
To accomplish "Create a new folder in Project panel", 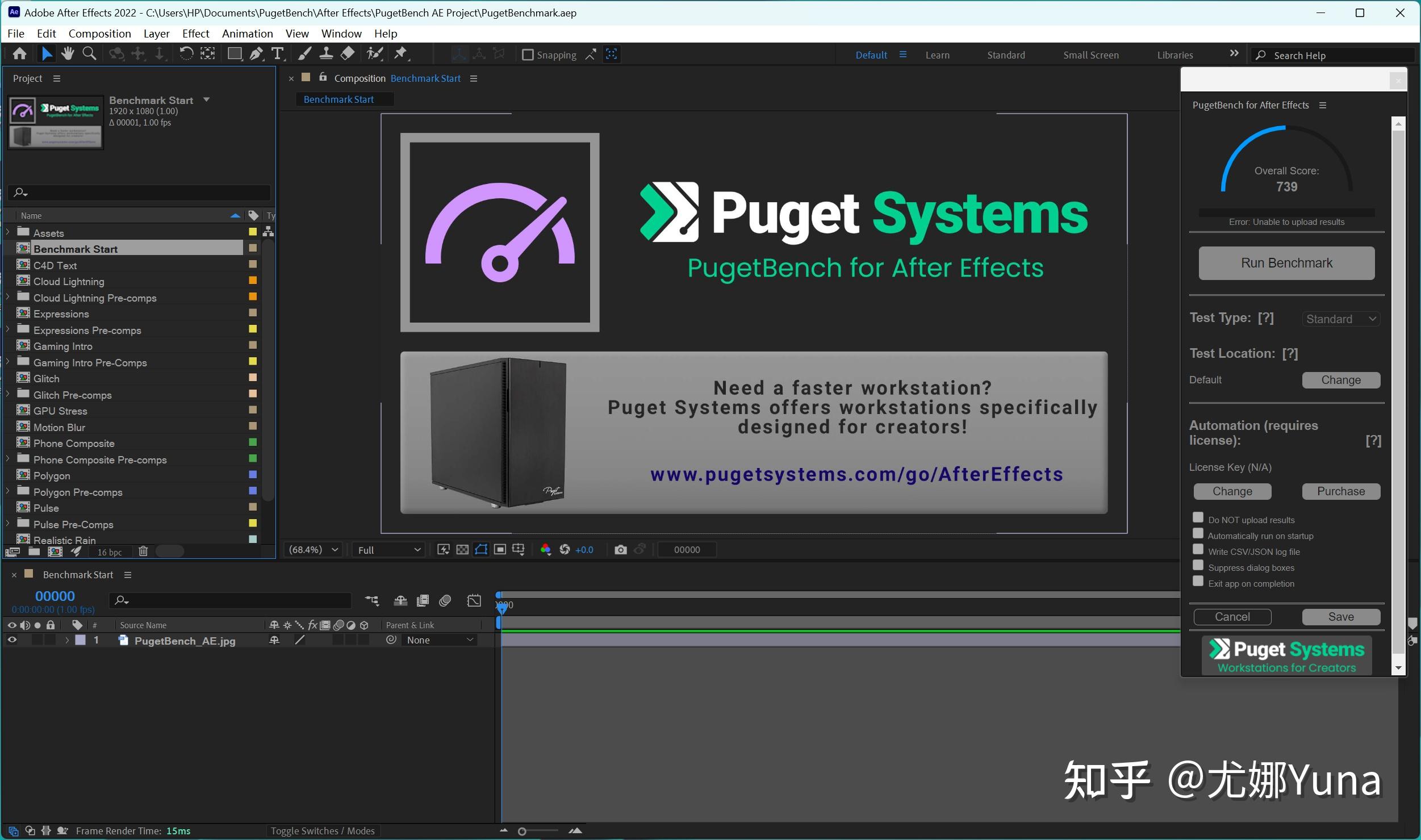I will point(34,551).
